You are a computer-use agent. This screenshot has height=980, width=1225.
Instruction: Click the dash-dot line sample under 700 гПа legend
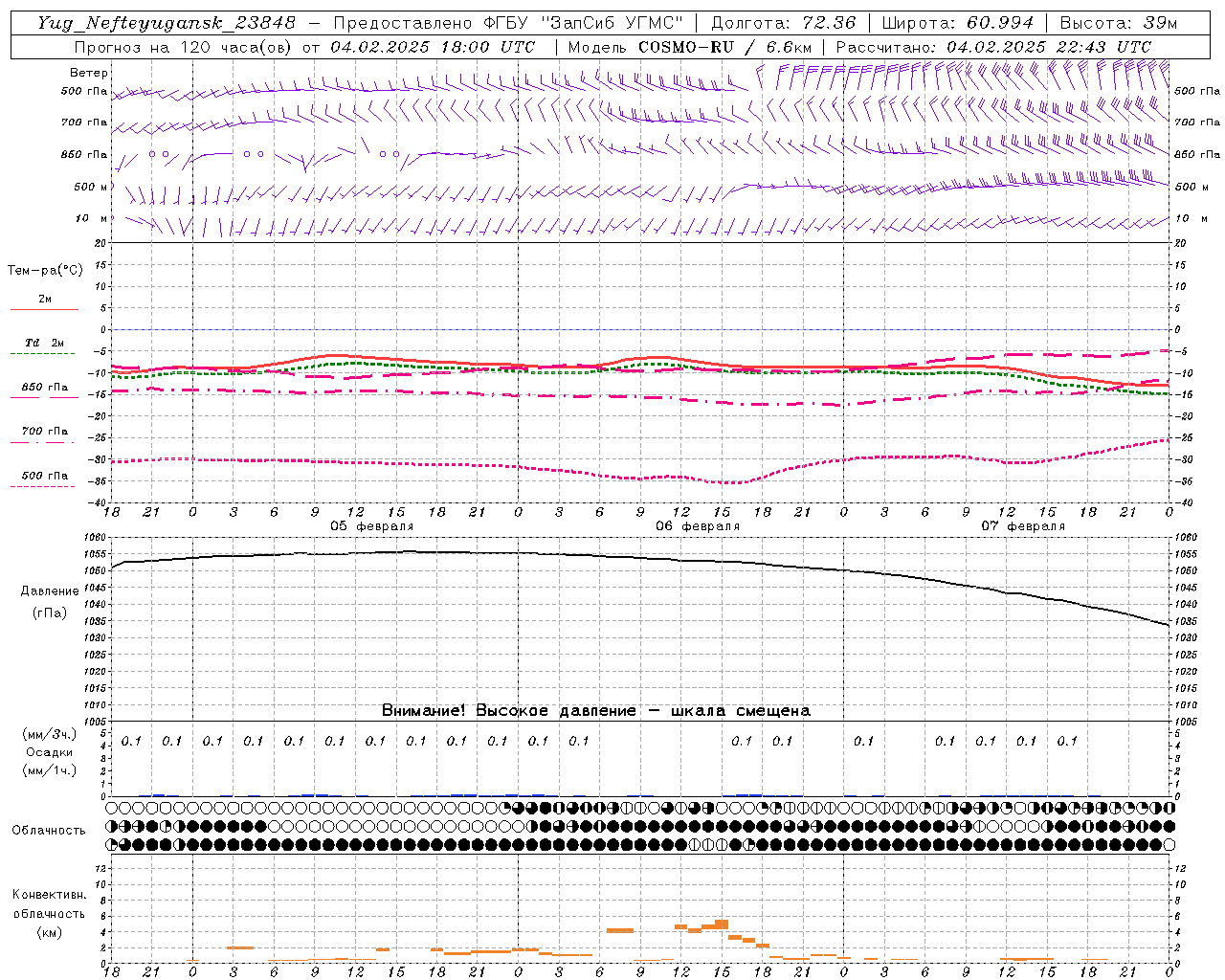point(43,442)
